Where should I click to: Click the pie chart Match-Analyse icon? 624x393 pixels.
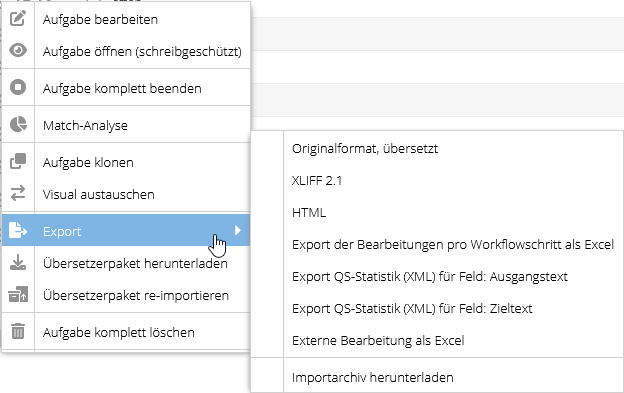[x=18, y=125]
